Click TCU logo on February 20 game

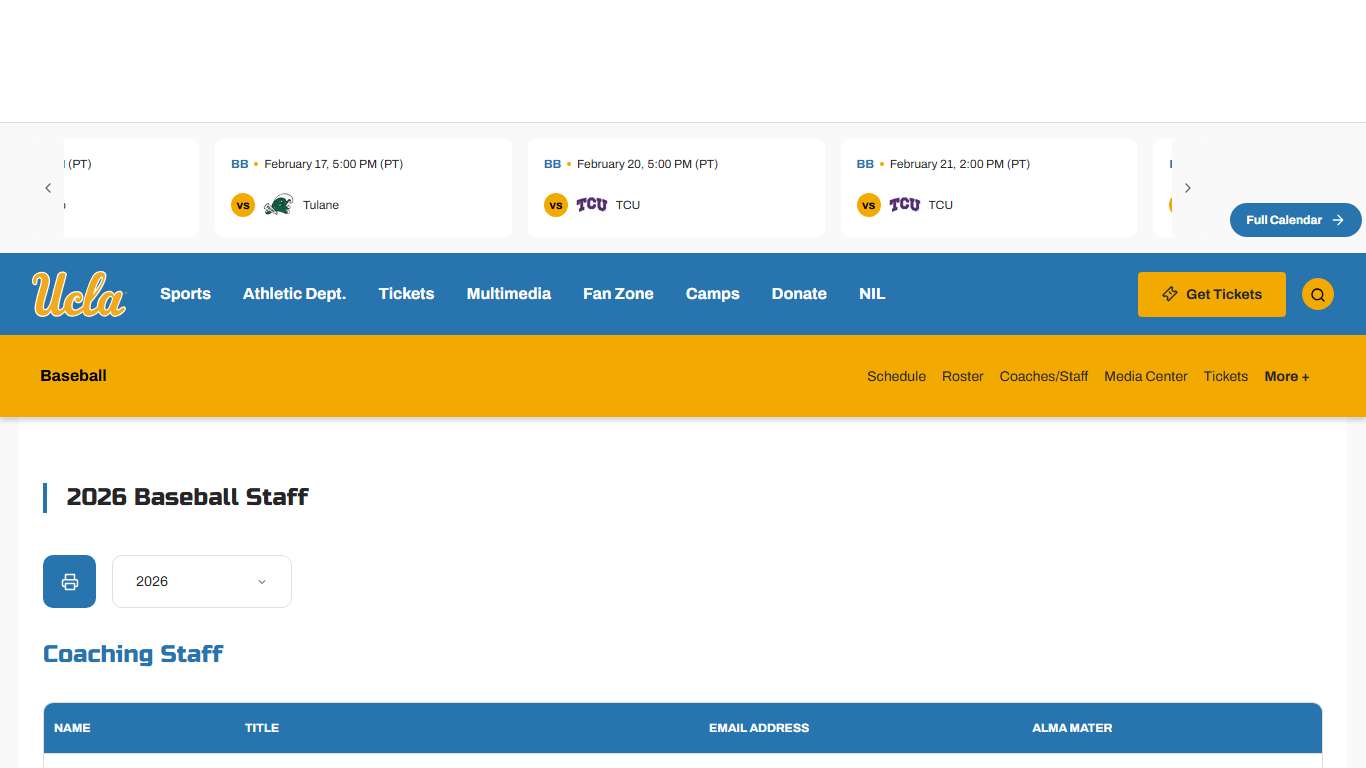(x=591, y=205)
